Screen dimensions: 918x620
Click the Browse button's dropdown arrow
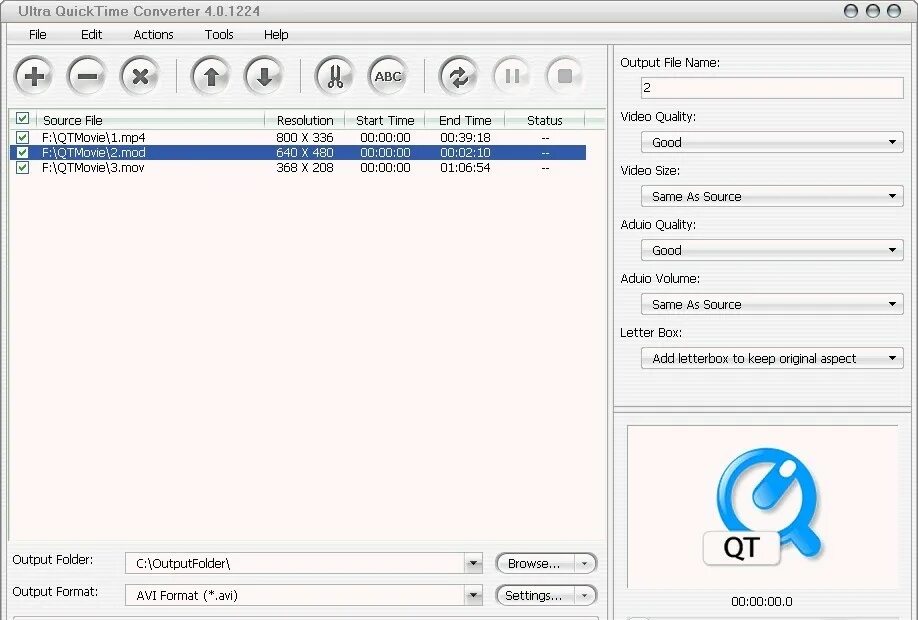584,564
